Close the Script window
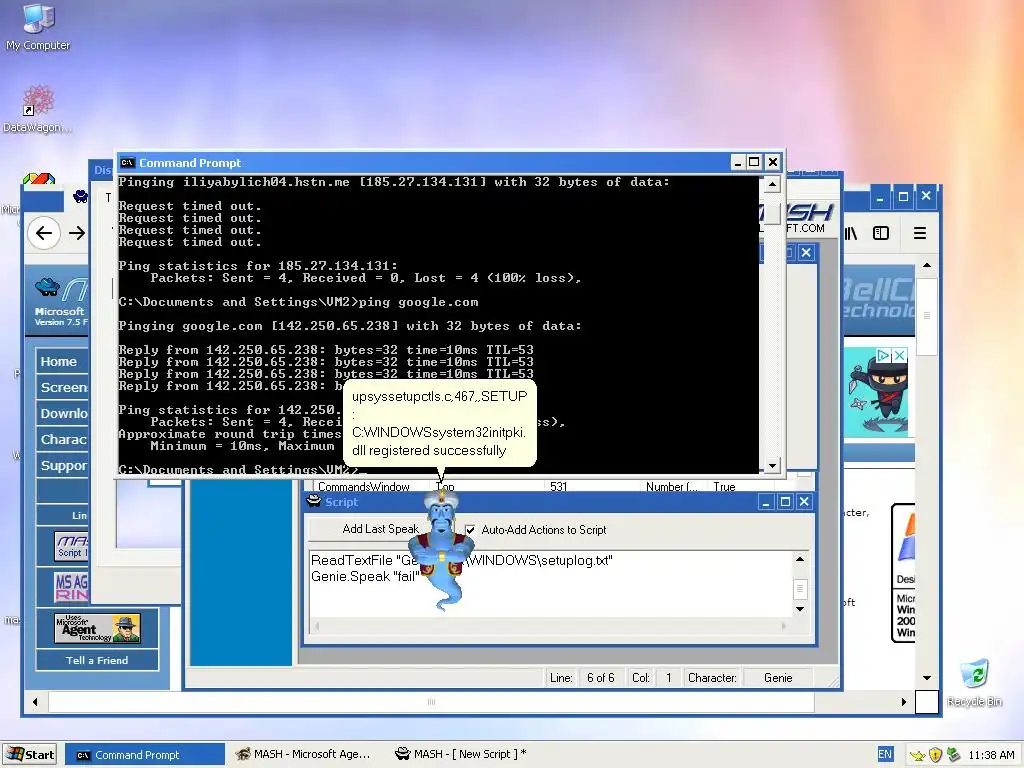This screenshot has height=768, width=1024. pos(805,502)
